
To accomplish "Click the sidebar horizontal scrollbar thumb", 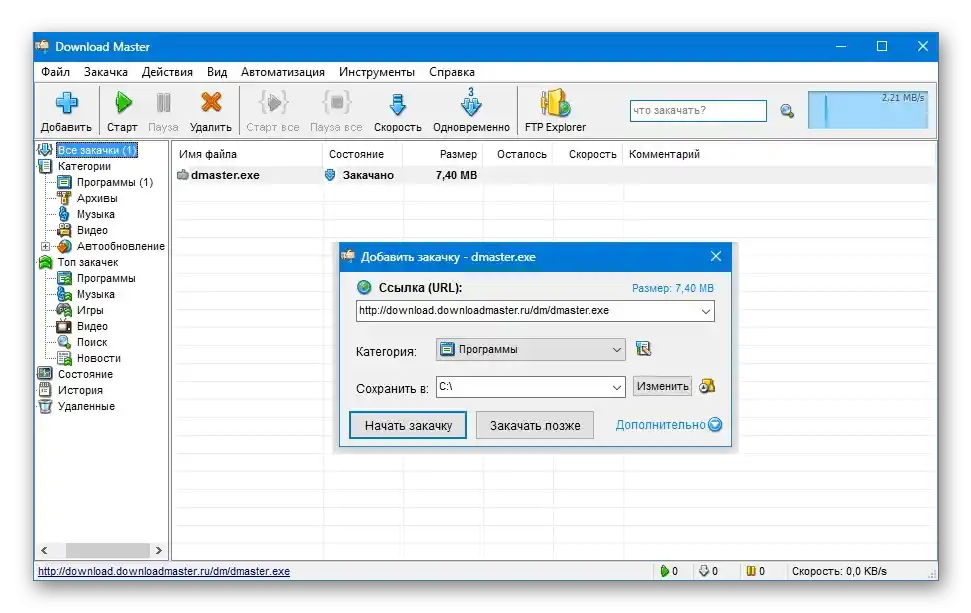I will 108,550.
